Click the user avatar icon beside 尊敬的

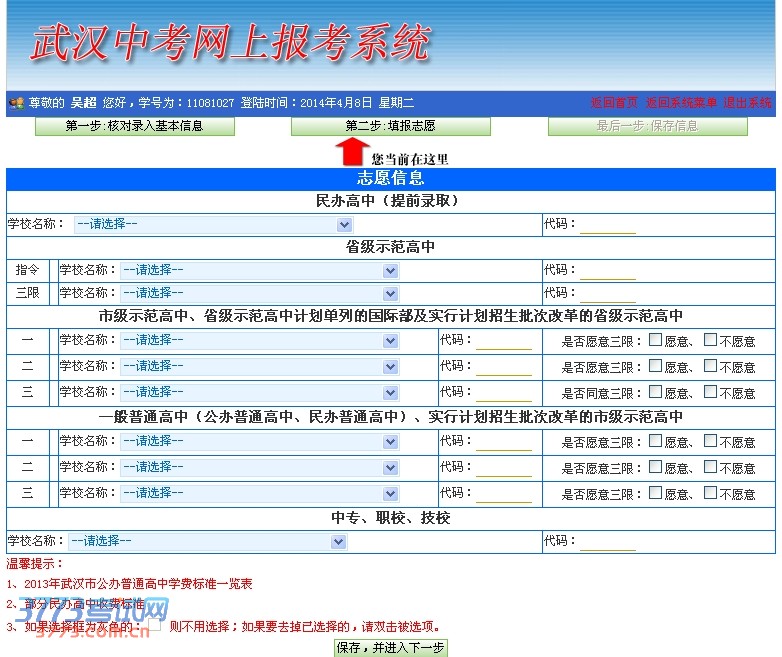coord(16,103)
